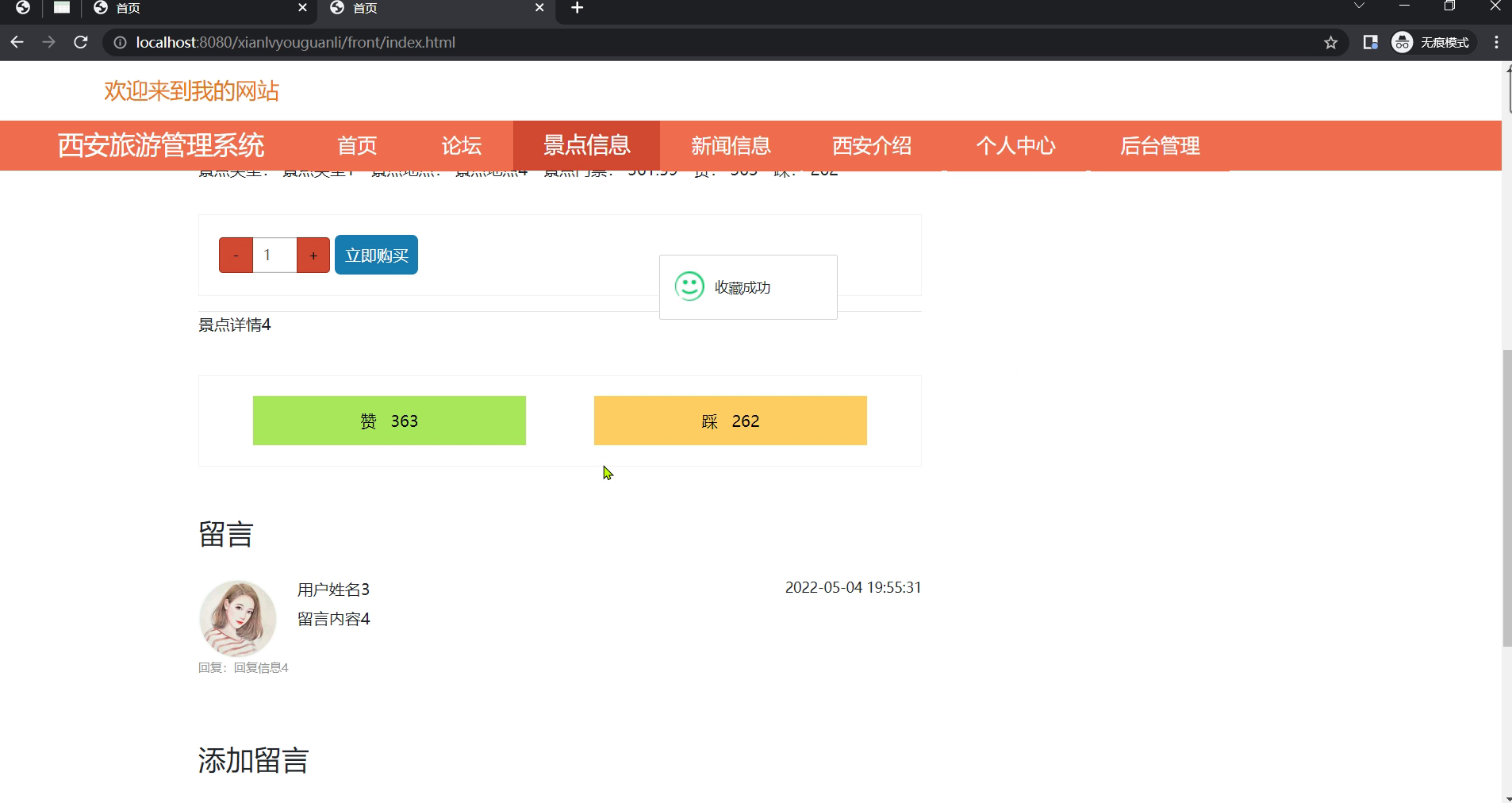Viewport: 1512px width, 803px height.
Task: Open the tab search chevron in title bar
Action: (x=1359, y=6)
